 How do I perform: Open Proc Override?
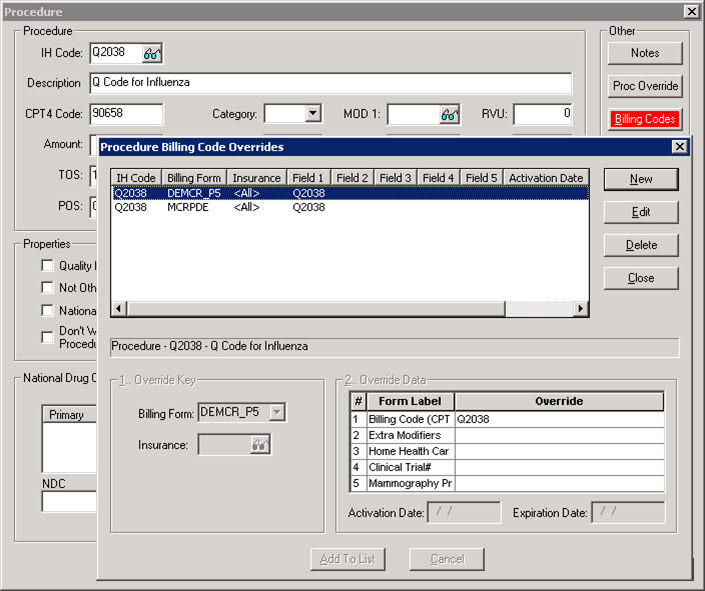645,86
